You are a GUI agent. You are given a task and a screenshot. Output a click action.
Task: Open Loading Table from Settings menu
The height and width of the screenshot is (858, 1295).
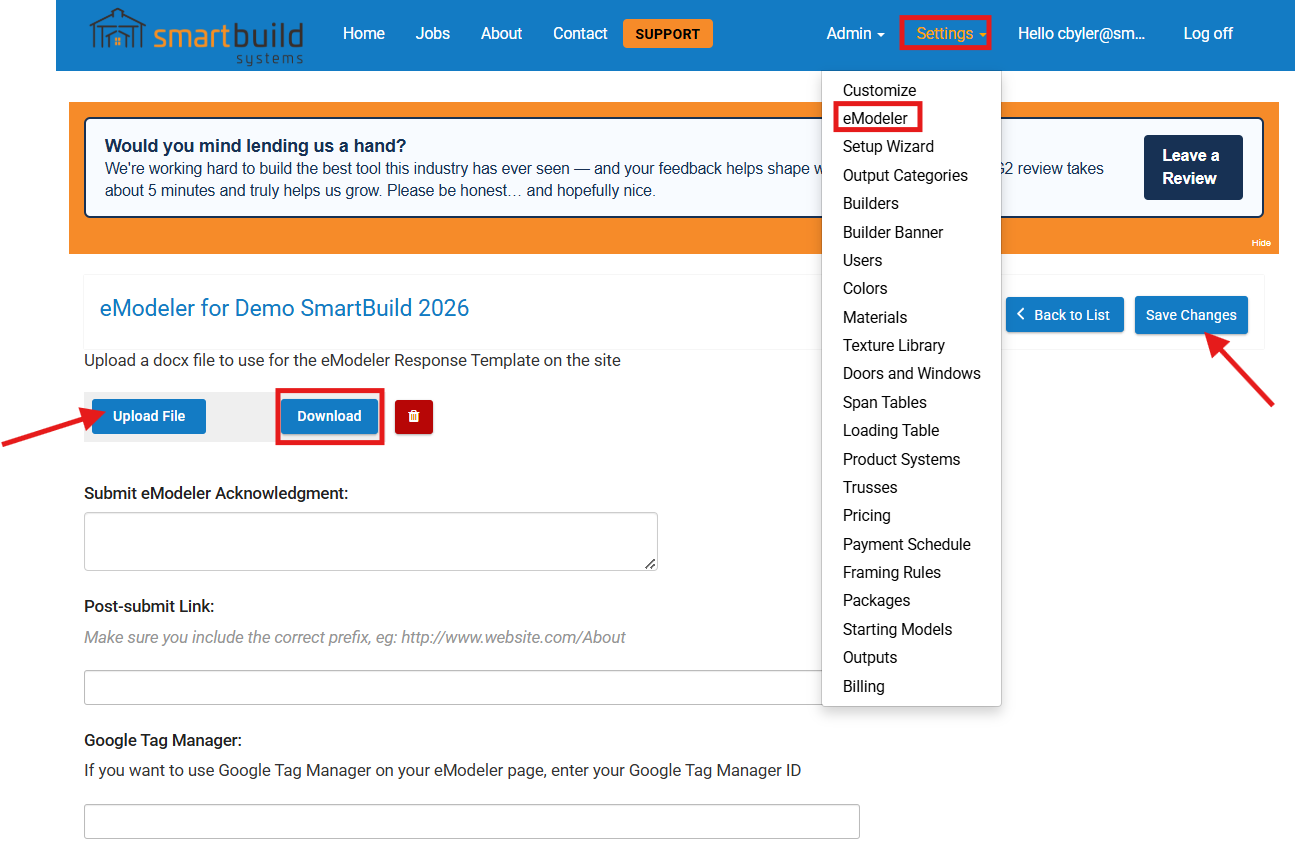click(891, 431)
